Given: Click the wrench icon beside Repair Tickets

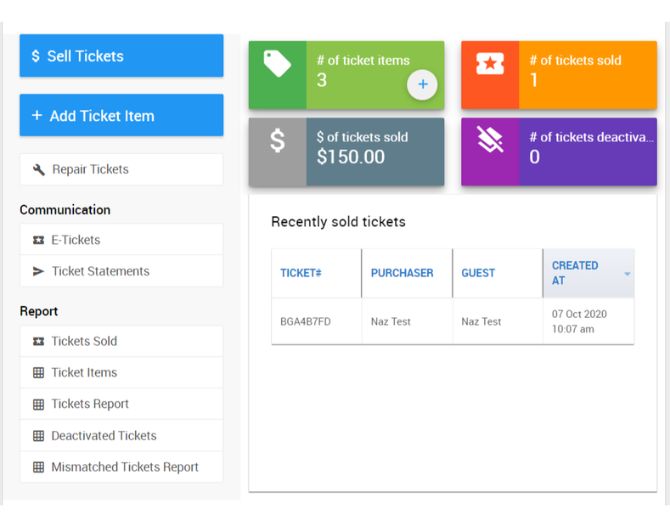Looking at the screenshot, I should [39, 170].
